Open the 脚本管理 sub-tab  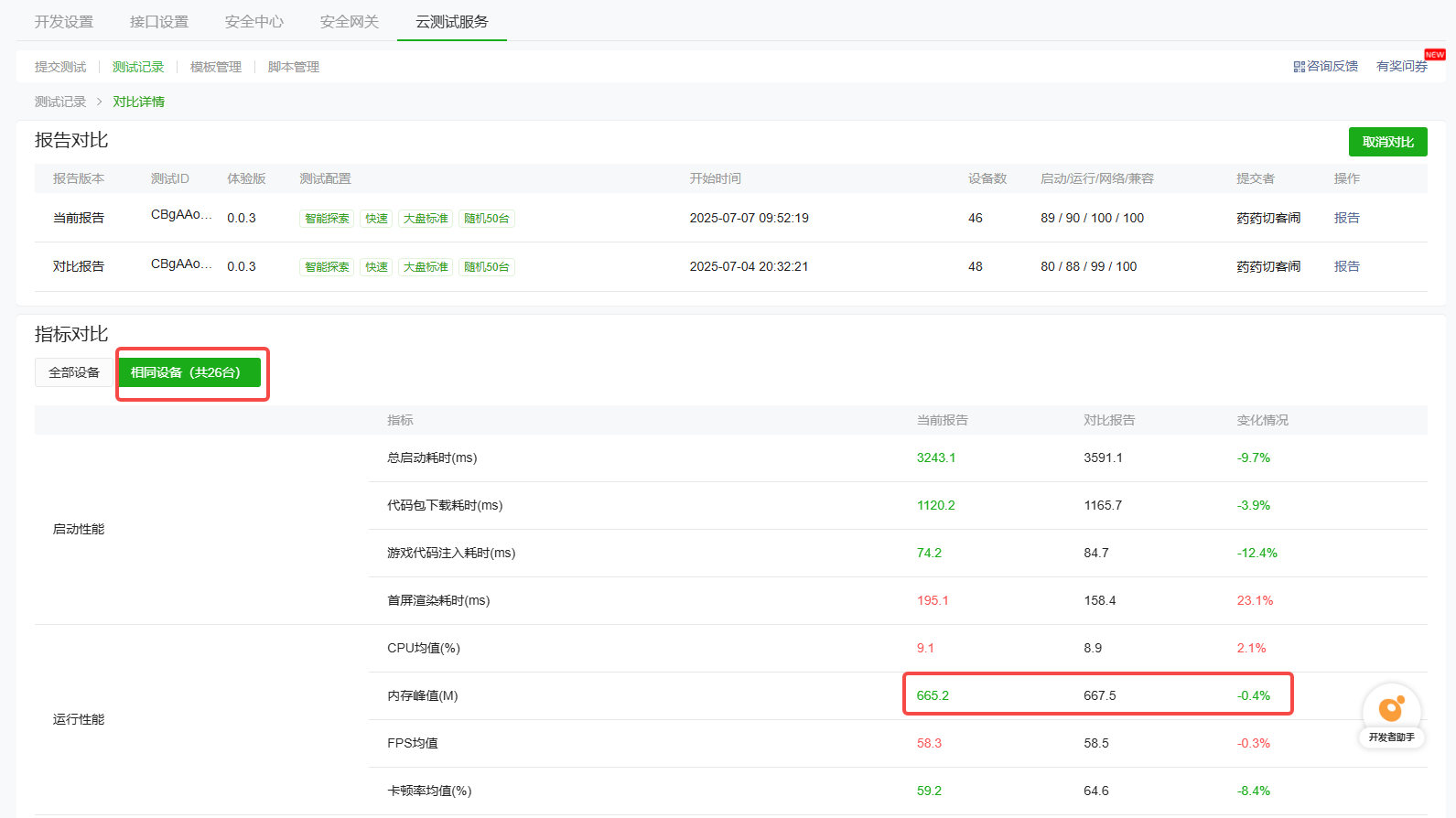[294, 67]
